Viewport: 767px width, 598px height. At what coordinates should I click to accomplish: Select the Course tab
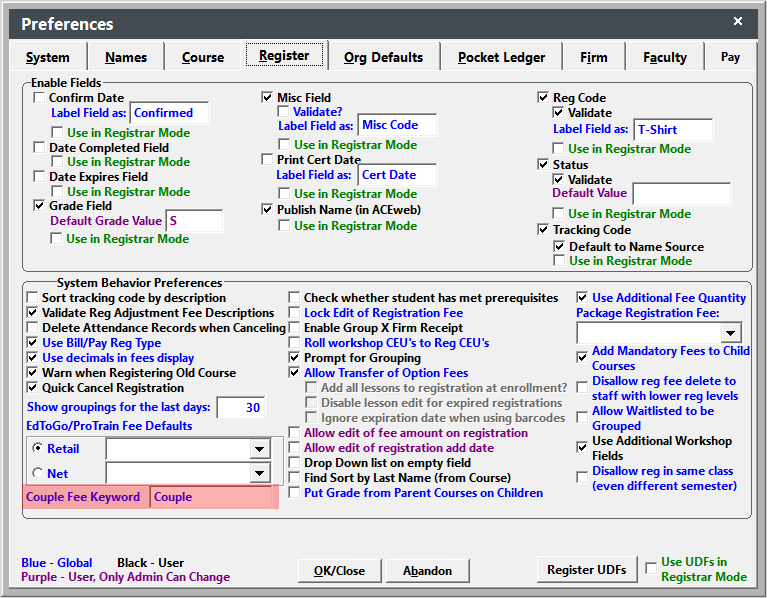[203, 57]
